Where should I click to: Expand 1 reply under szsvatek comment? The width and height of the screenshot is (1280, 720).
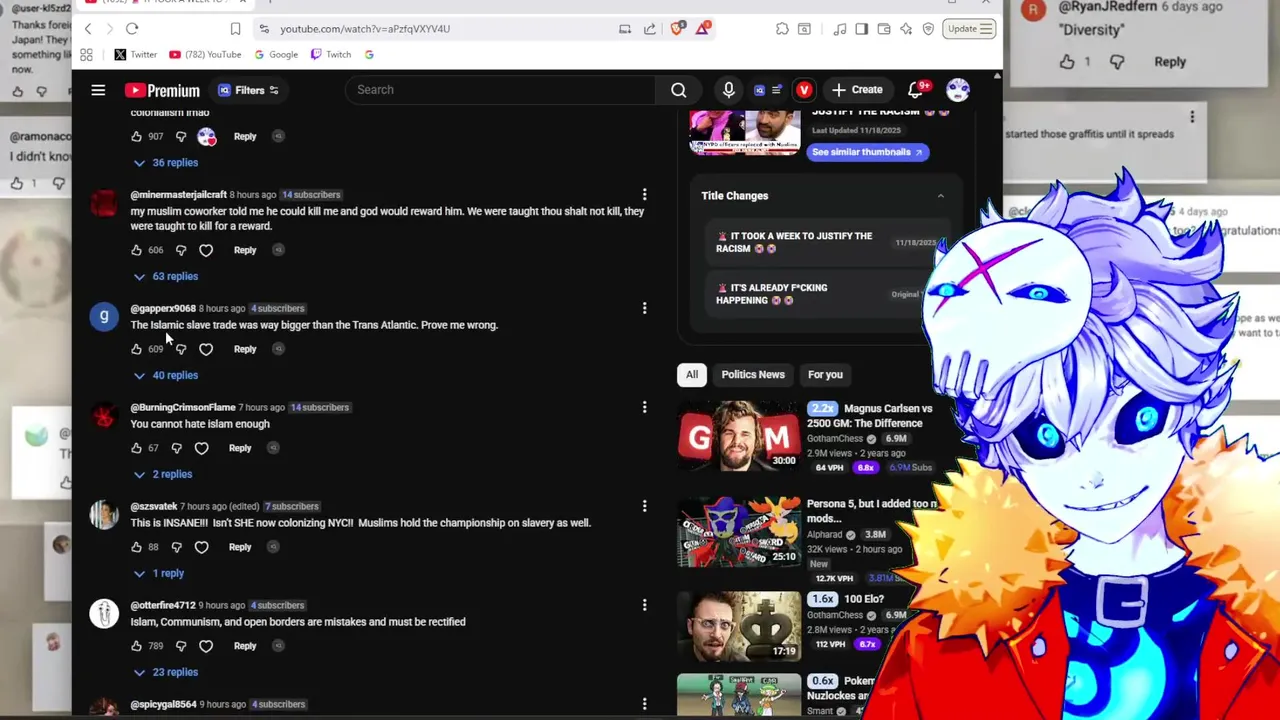point(159,573)
